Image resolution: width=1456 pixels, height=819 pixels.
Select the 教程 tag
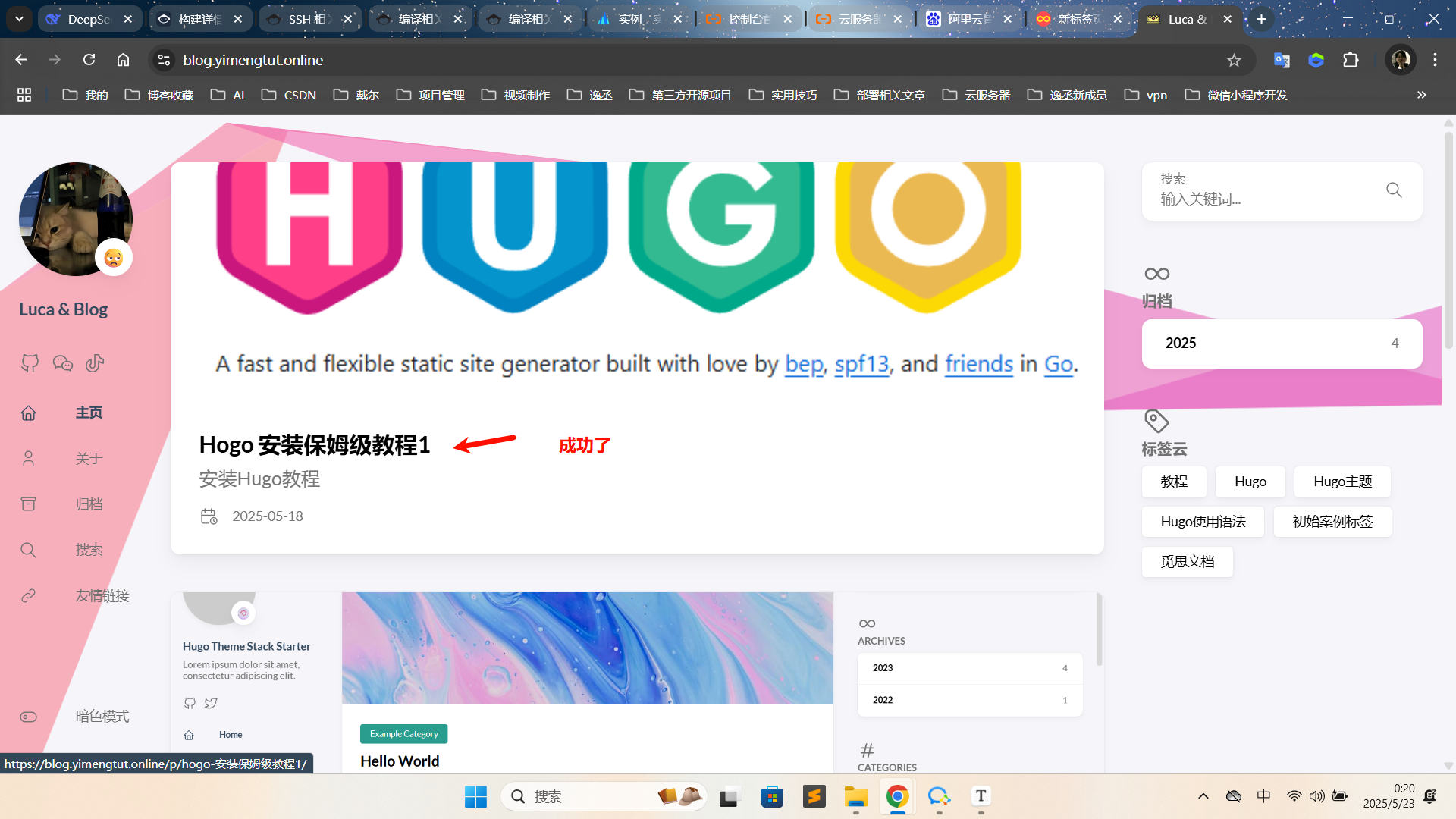tap(1174, 482)
